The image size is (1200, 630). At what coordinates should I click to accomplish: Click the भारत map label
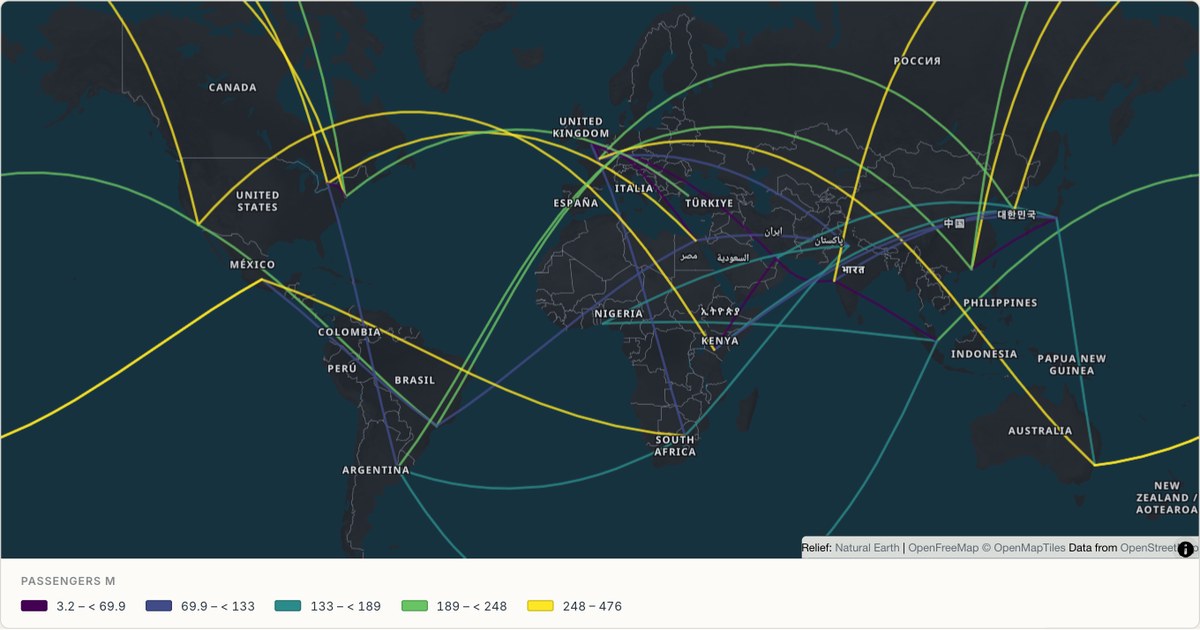click(x=852, y=270)
